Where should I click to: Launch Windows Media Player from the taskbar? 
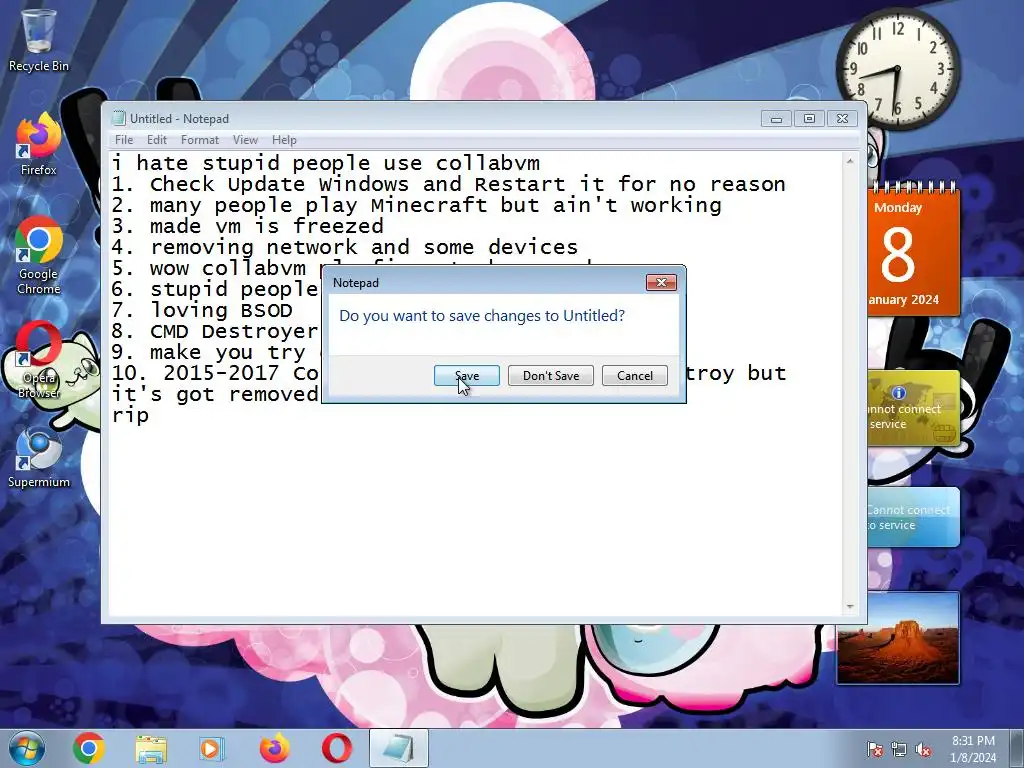(212, 748)
